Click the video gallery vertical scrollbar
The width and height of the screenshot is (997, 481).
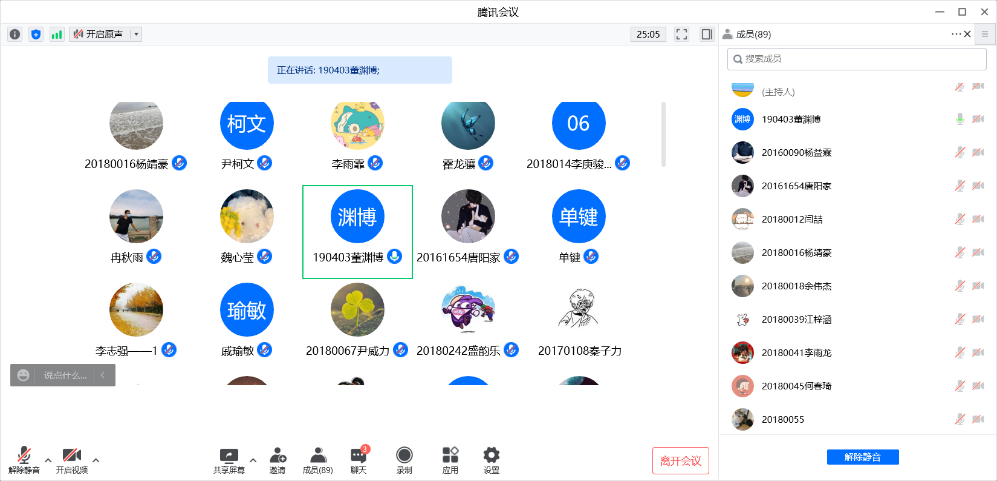pyautogui.click(x=663, y=134)
